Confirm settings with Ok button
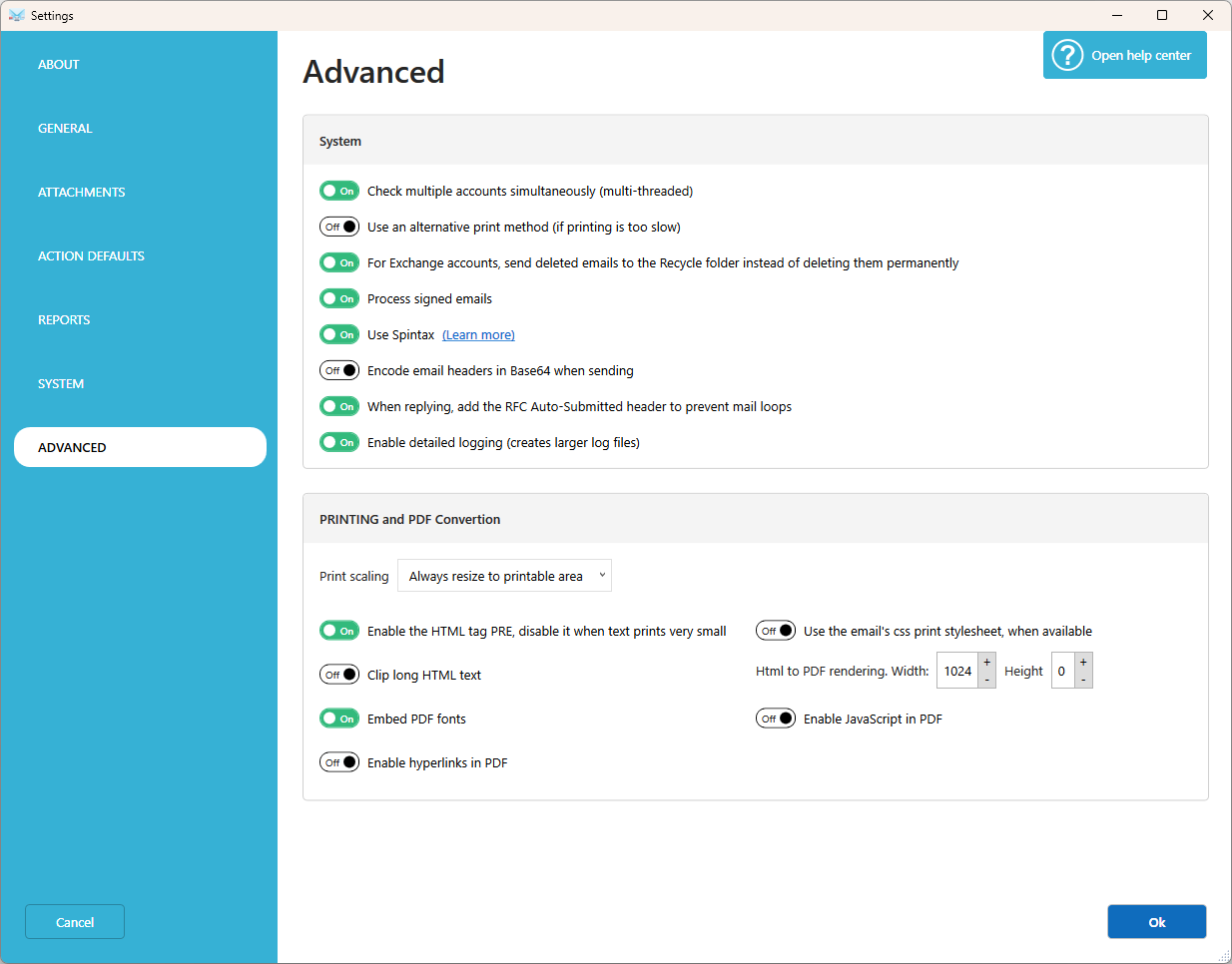 click(1157, 922)
